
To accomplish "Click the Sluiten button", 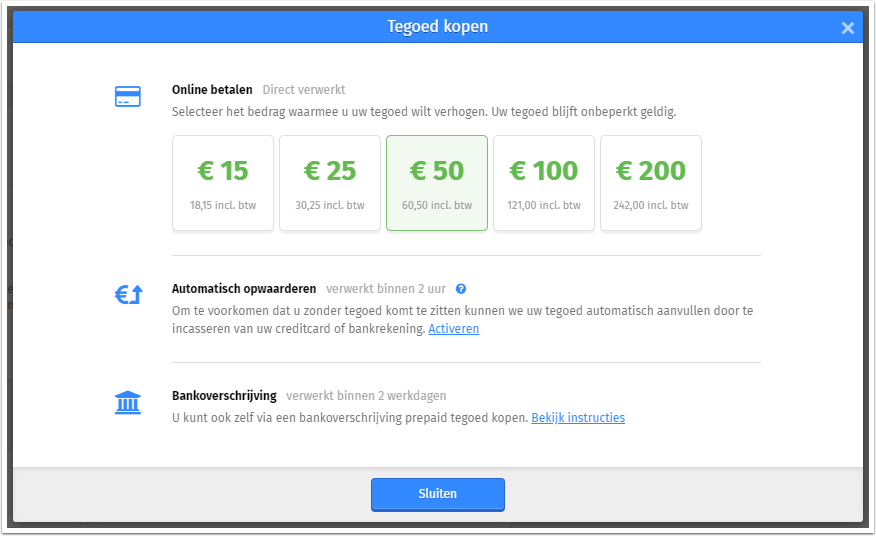I will (x=438, y=494).
